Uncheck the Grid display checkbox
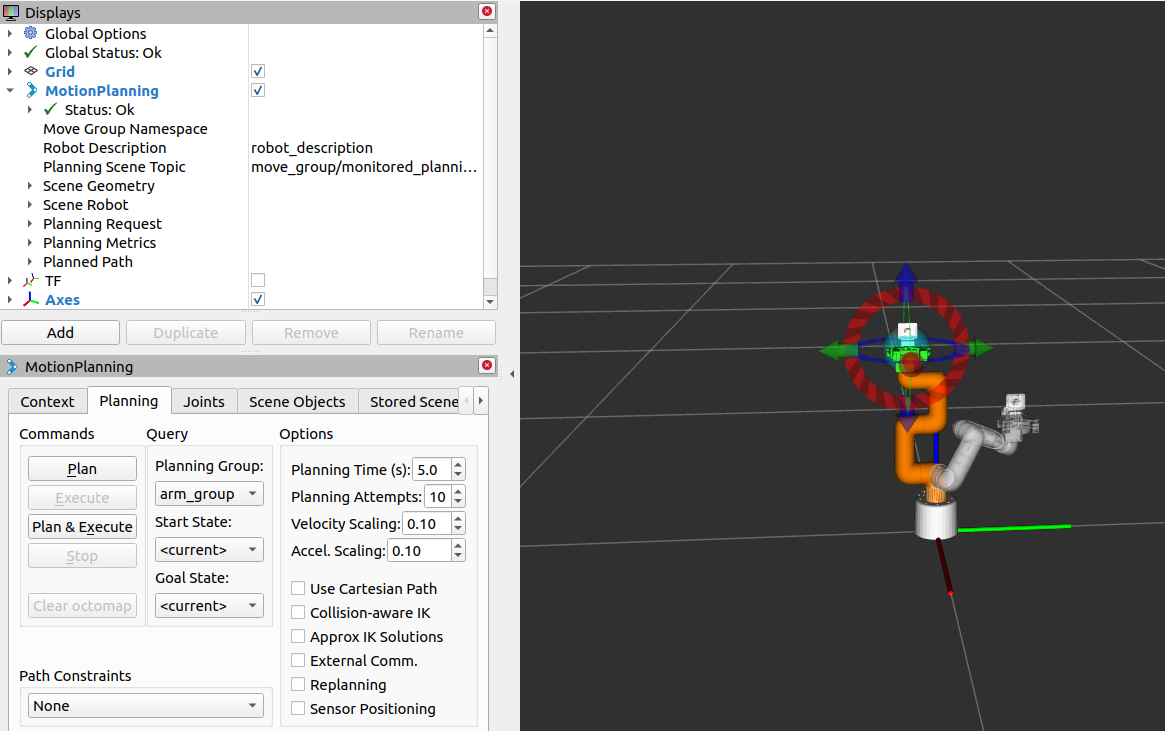The height and width of the screenshot is (731, 1165). tap(258, 71)
